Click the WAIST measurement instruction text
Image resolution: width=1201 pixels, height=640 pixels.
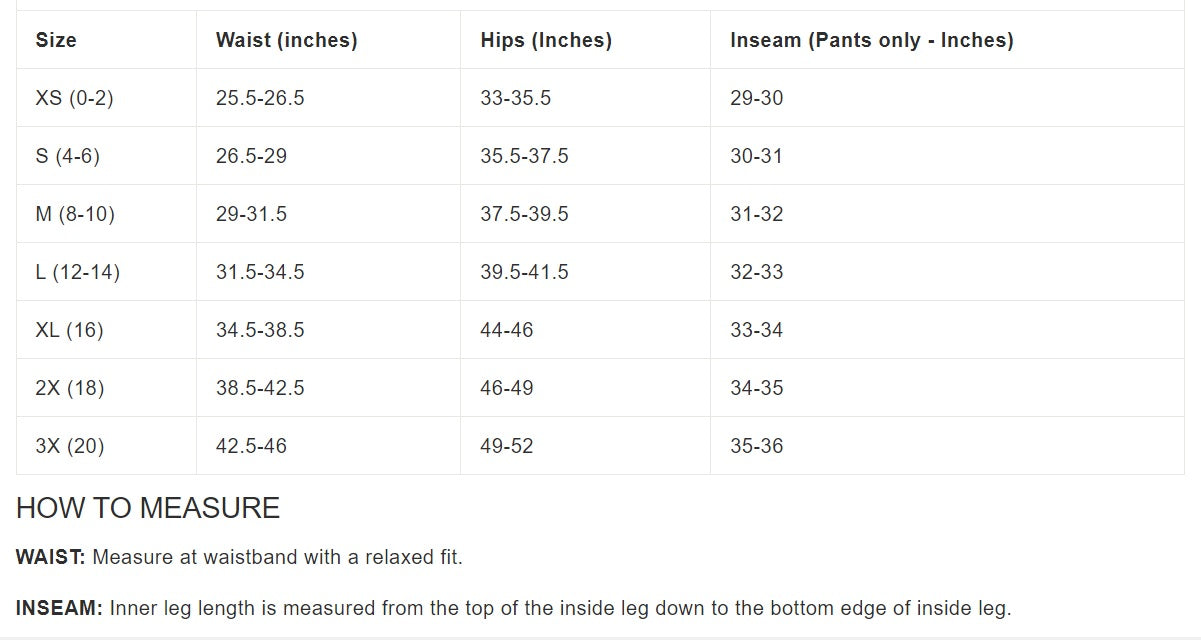tap(240, 557)
